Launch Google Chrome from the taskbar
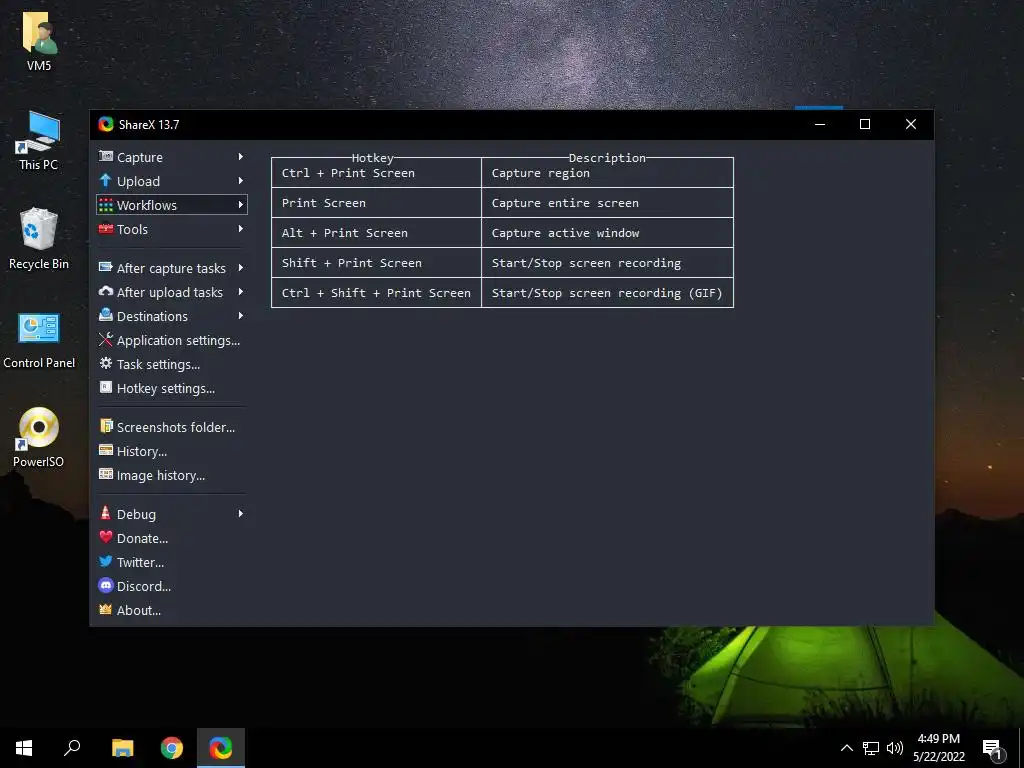Viewport: 1024px width, 768px height. pyautogui.click(x=172, y=748)
